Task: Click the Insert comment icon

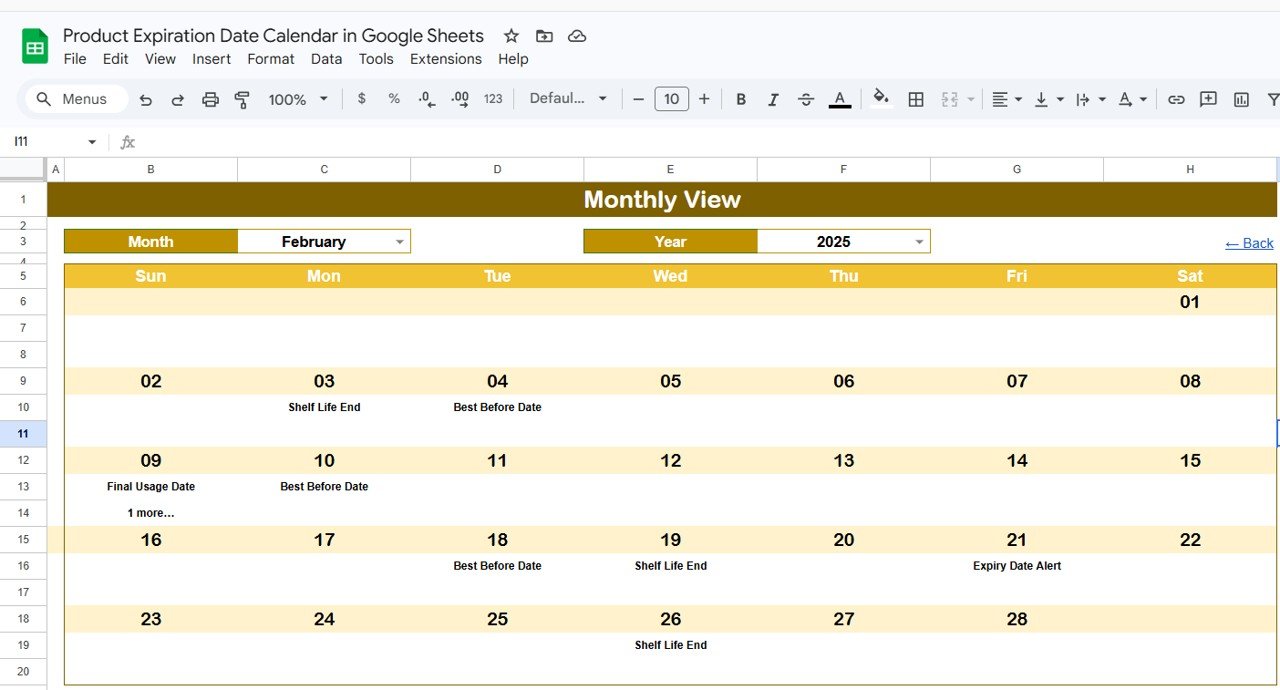Action: (1208, 99)
